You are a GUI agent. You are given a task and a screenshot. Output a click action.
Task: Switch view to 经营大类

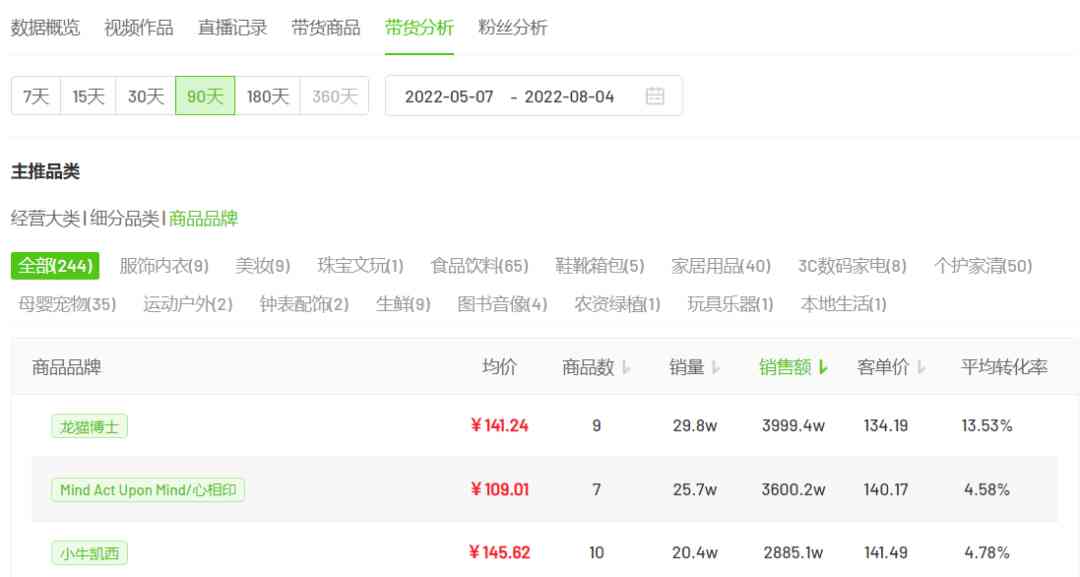[x=44, y=216]
